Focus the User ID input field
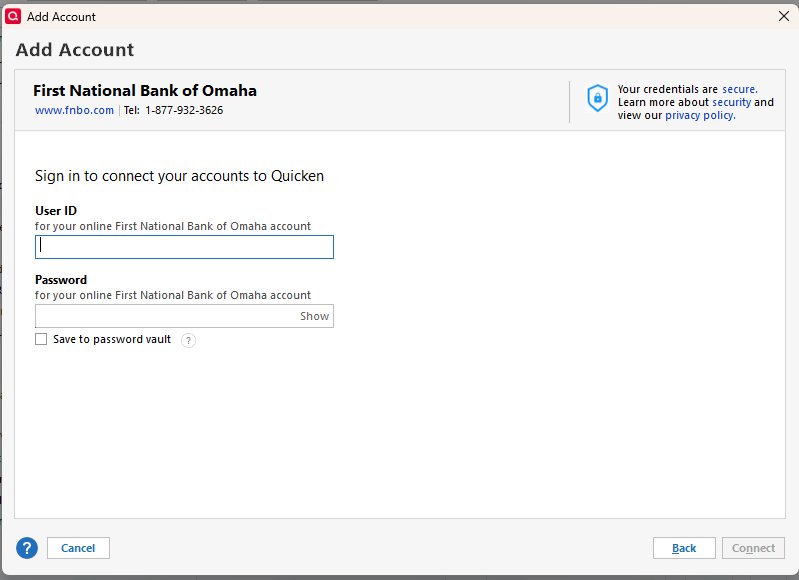 (184, 247)
